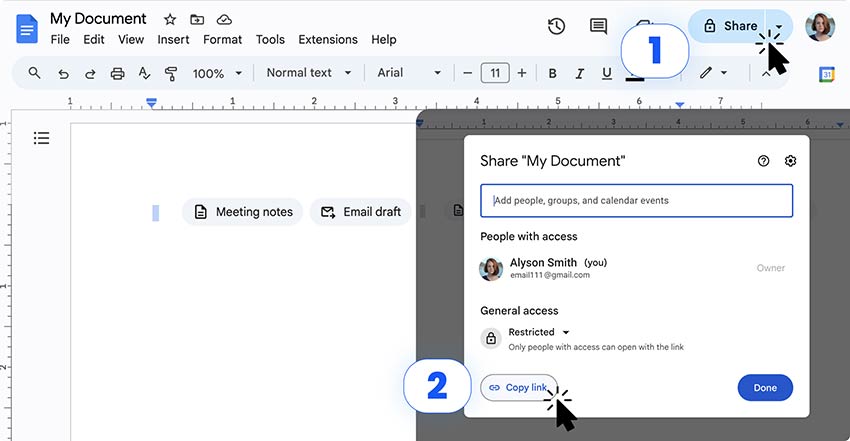The image size is (850, 441).
Task: Toggle the document outline list icon
Action: coord(41,138)
